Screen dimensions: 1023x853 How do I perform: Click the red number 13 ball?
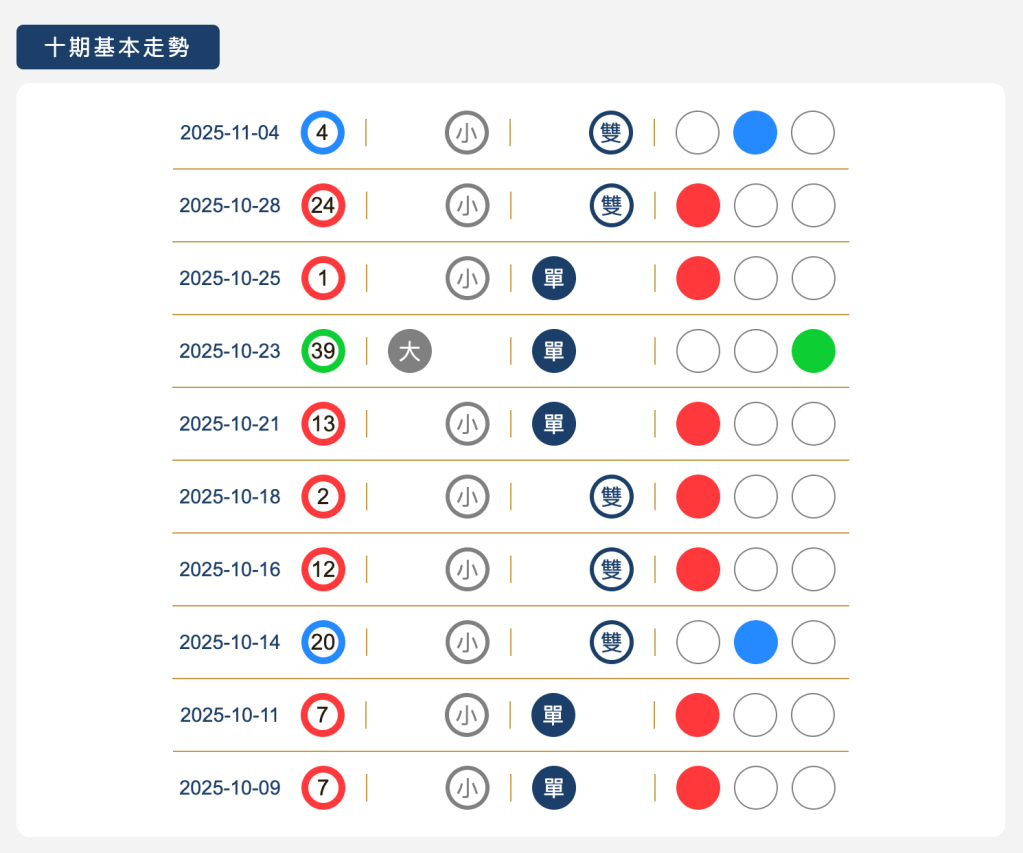click(322, 424)
